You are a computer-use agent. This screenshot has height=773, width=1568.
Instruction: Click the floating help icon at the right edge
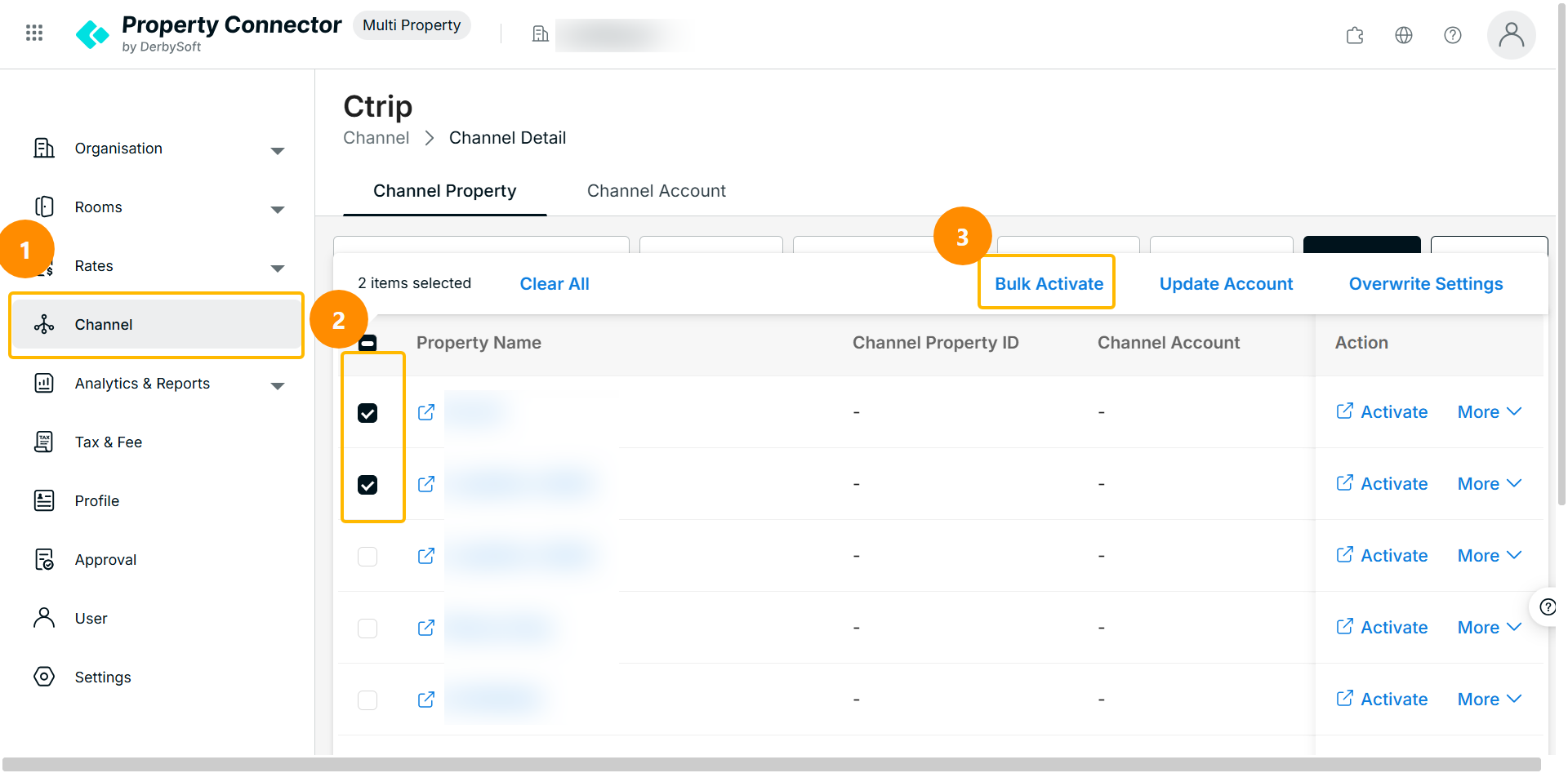pos(1547,606)
